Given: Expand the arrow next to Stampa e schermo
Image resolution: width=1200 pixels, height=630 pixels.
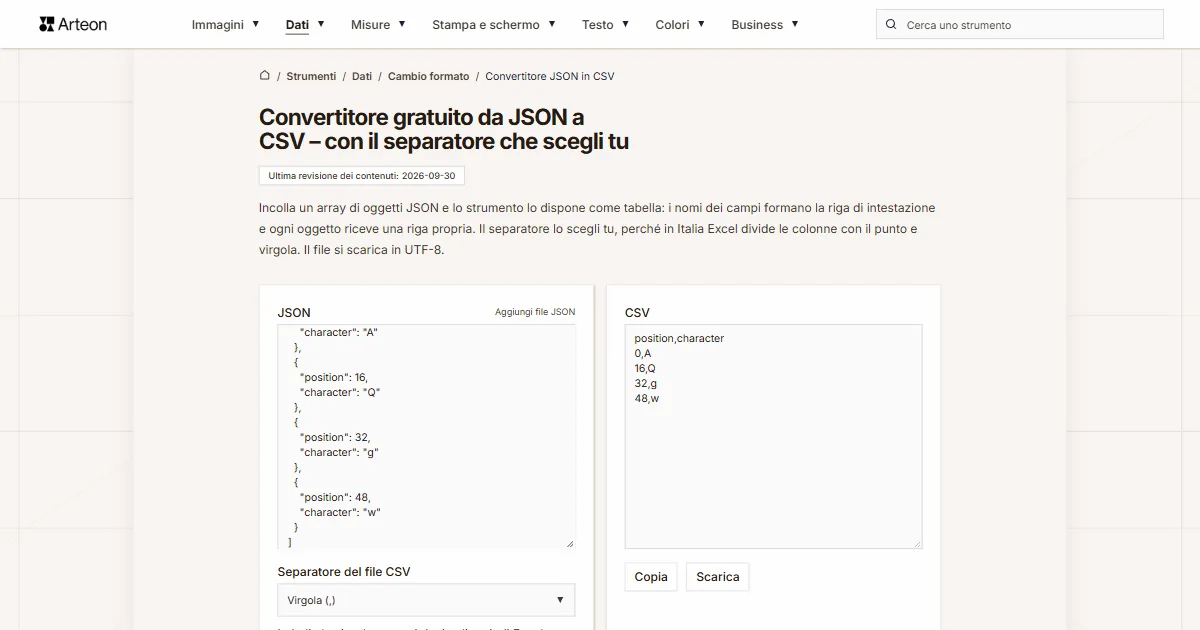Looking at the screenshot, I should click(552, 24).
